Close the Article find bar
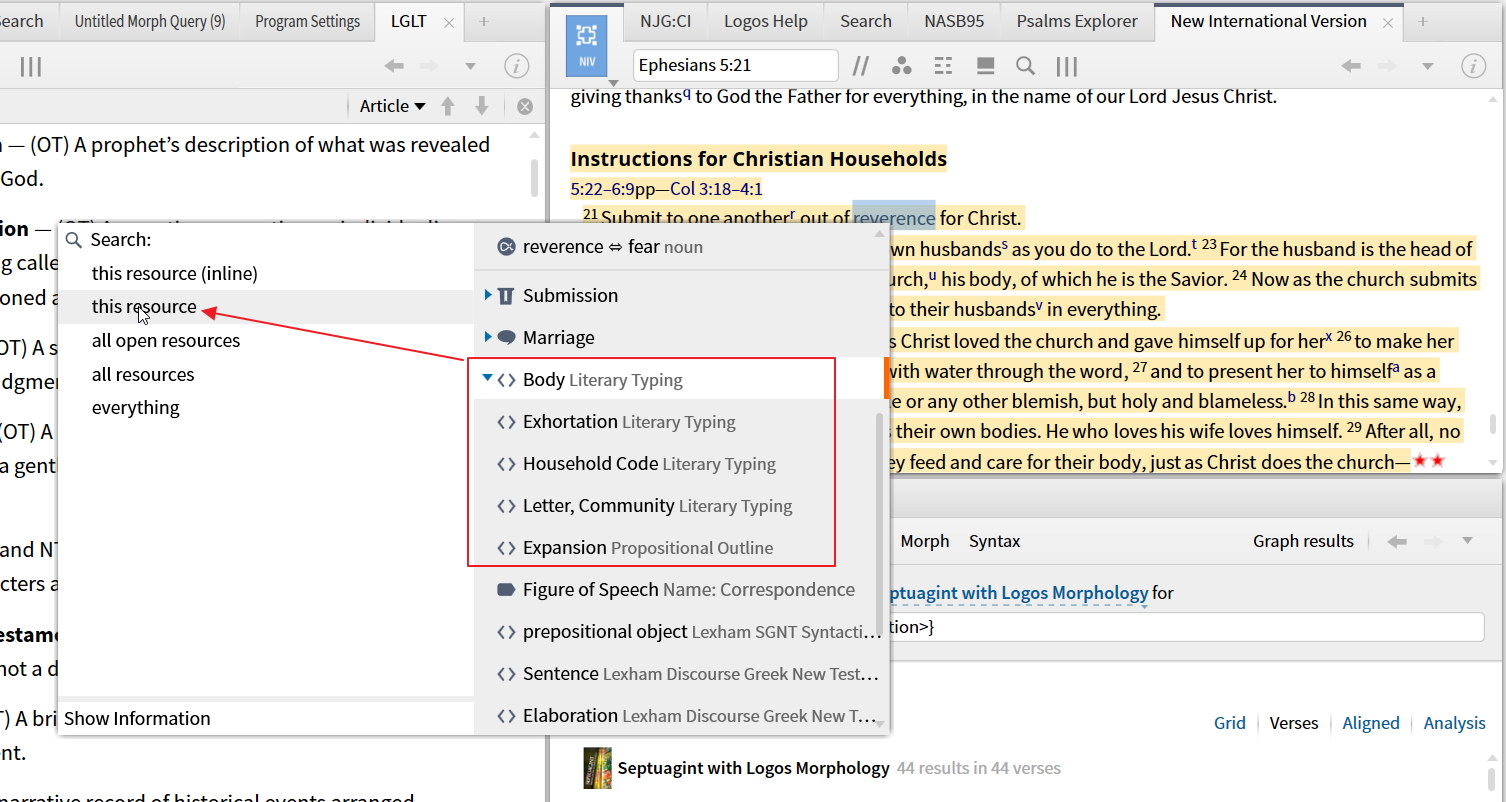1506x802 pixels. coord(525,106)
